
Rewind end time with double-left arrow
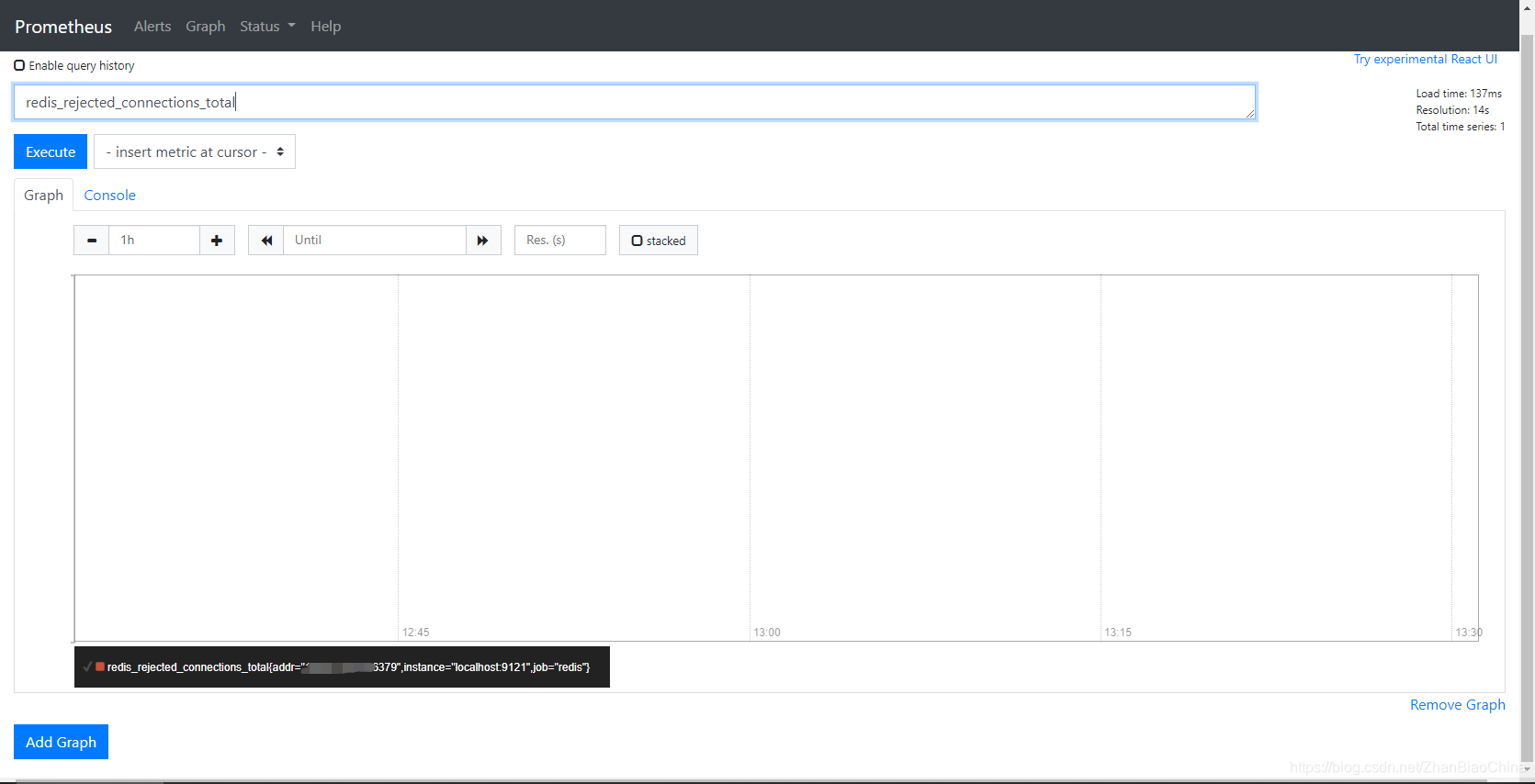(x=266, y=241)
